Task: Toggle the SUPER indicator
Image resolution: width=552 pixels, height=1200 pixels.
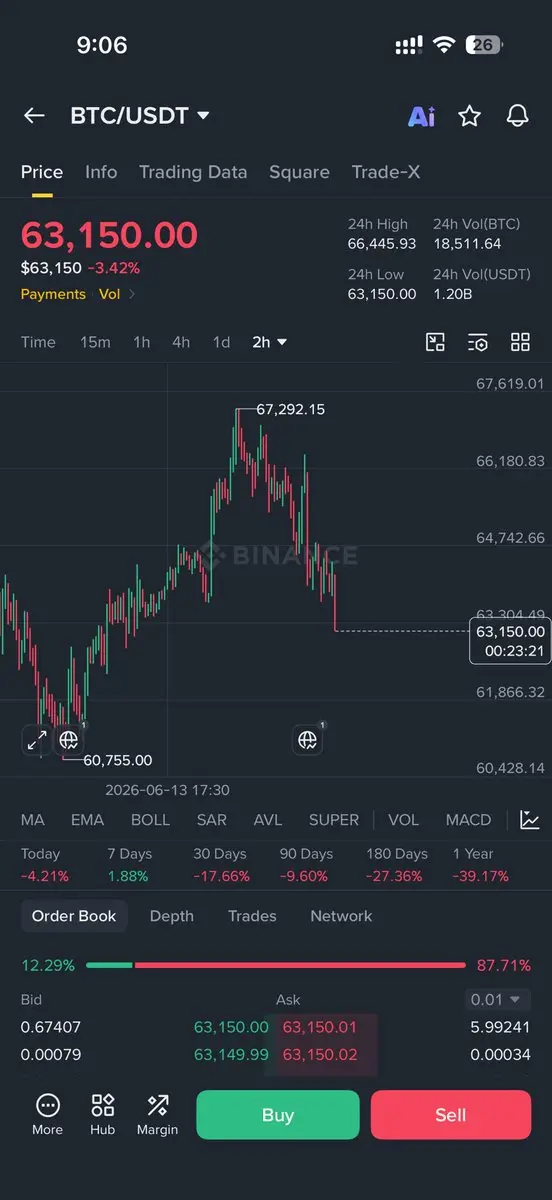Action: pos(334,820)
